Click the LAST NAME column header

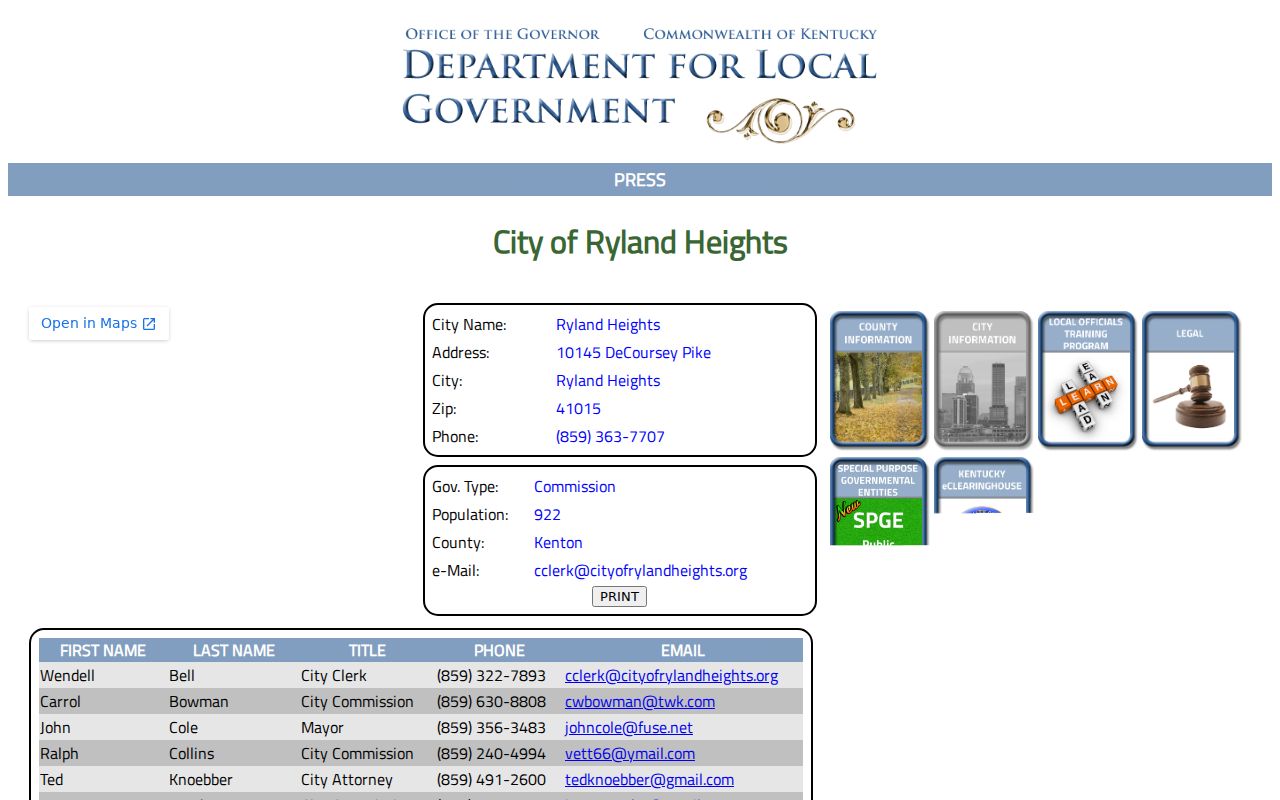pyautogui.click(x=234, y=650)
